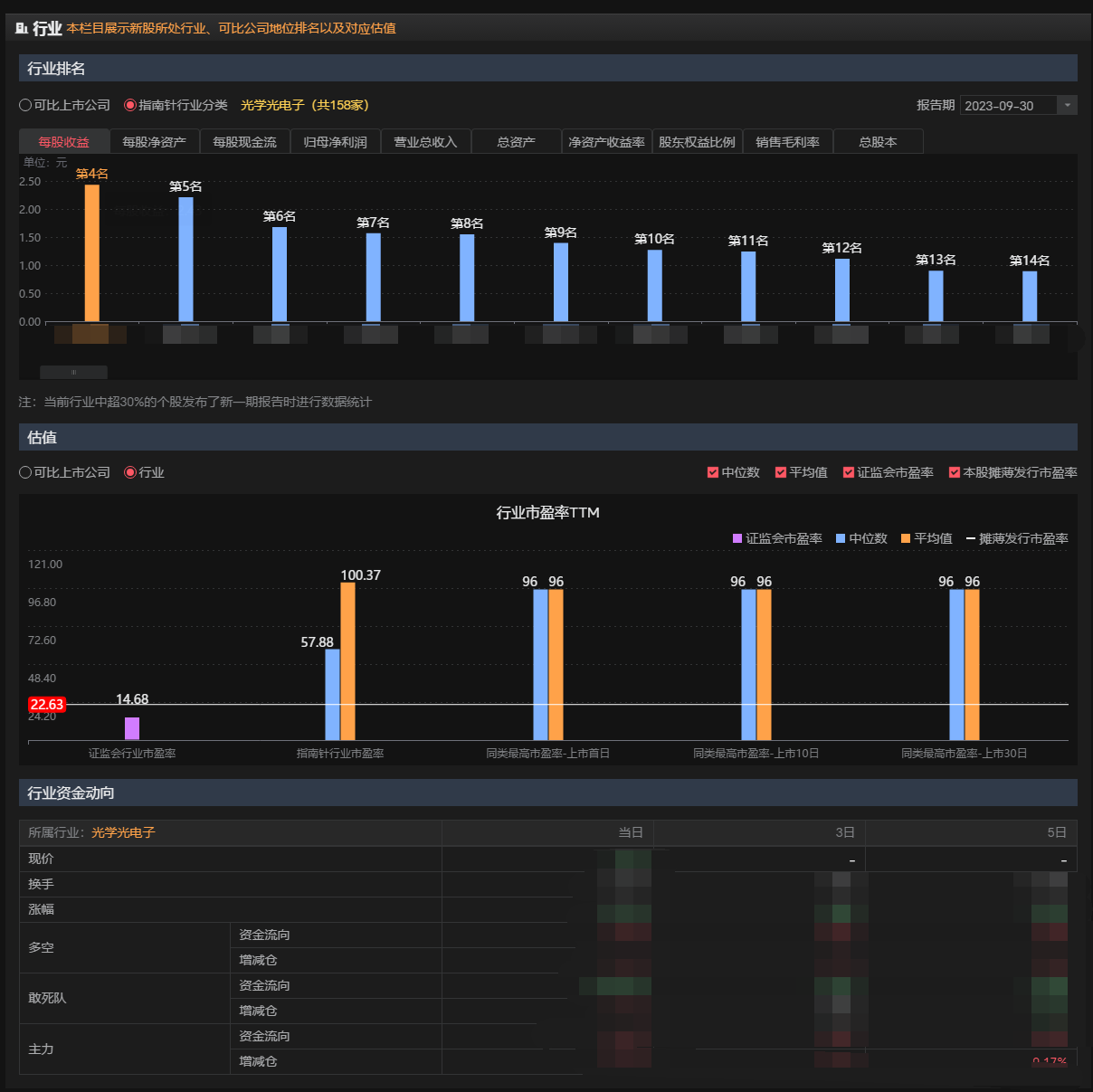The image size is (1093, 1092).
Task: Toggle 本股摊薄发行市盈率 checkbox
Action: point(955,472)
